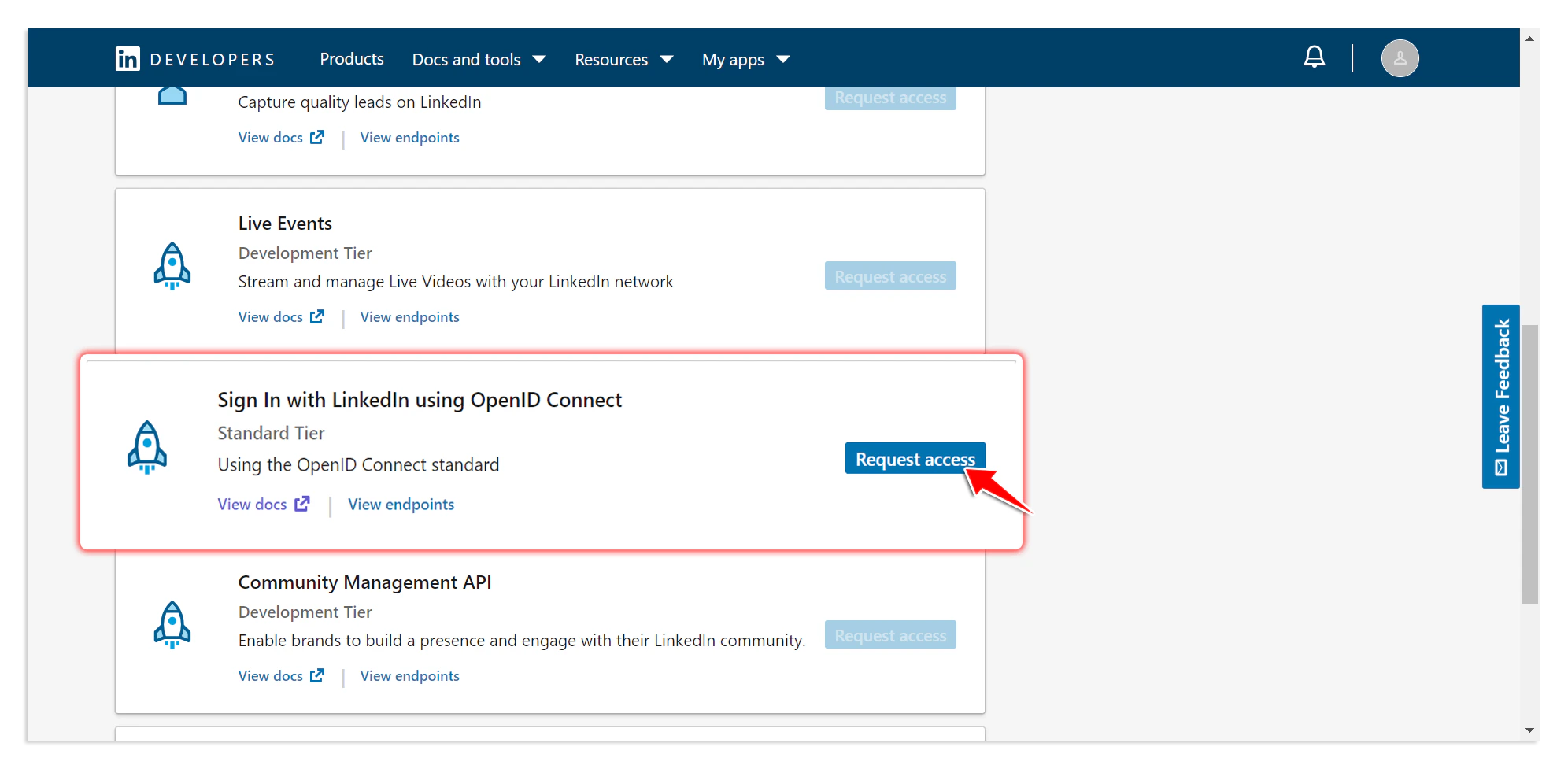Expand the My apps dropdown

point(744,59)
